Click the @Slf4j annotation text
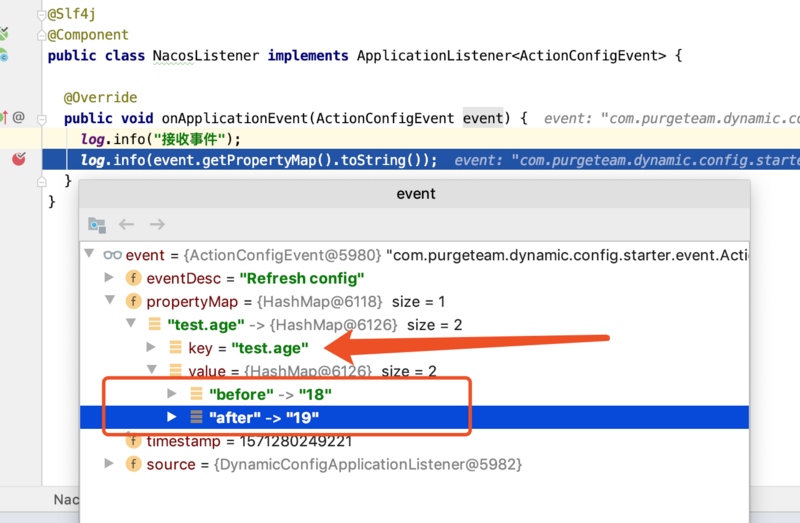 [x=71, y=14]
